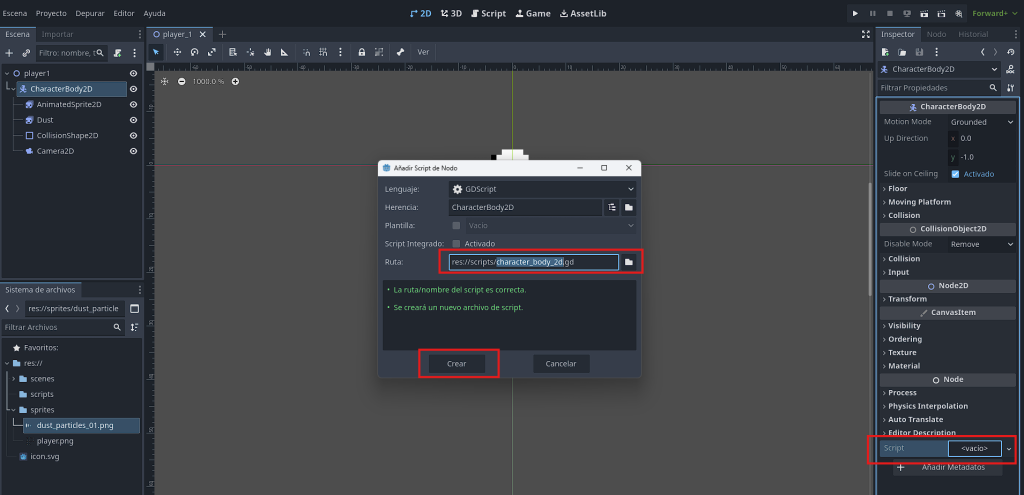Zoom in the 2D viewport with plus icon
This screenshot has height=495, width=1024.
[x=235, y=81]
